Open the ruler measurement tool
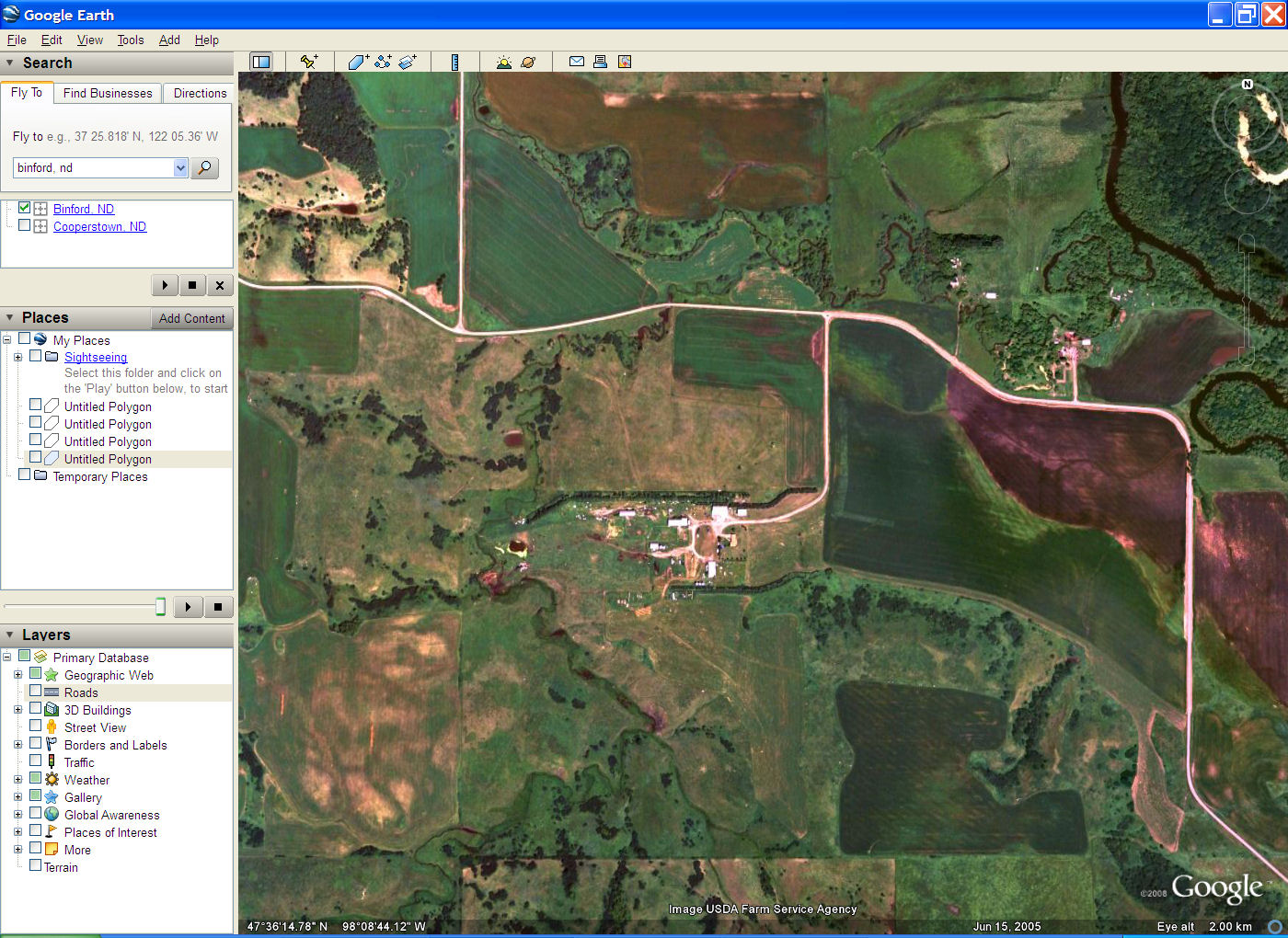The image size is (1288, 938). click(454, 62)
